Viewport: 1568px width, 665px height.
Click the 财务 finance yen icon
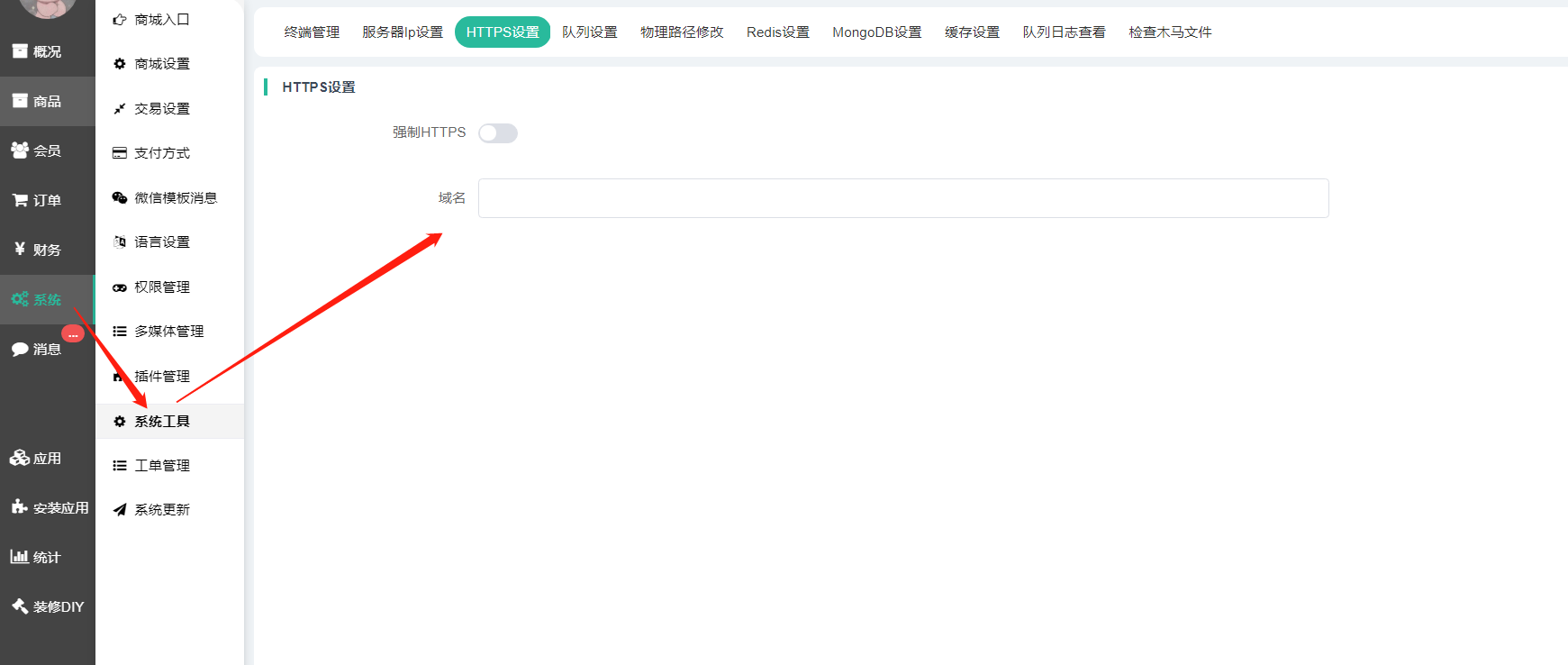click(x=20, y=250)
